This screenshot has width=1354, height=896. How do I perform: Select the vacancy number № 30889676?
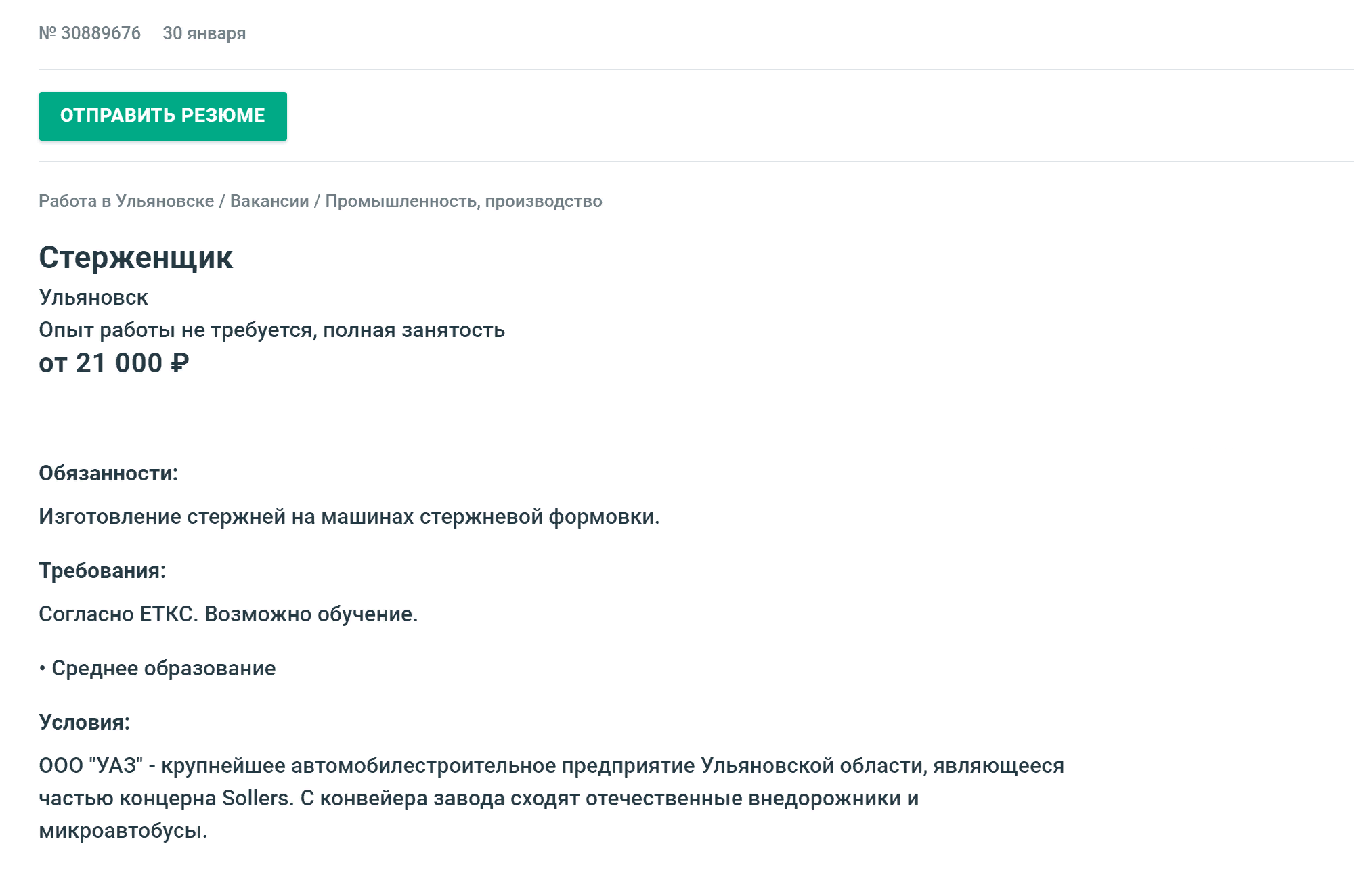(90, 33)
